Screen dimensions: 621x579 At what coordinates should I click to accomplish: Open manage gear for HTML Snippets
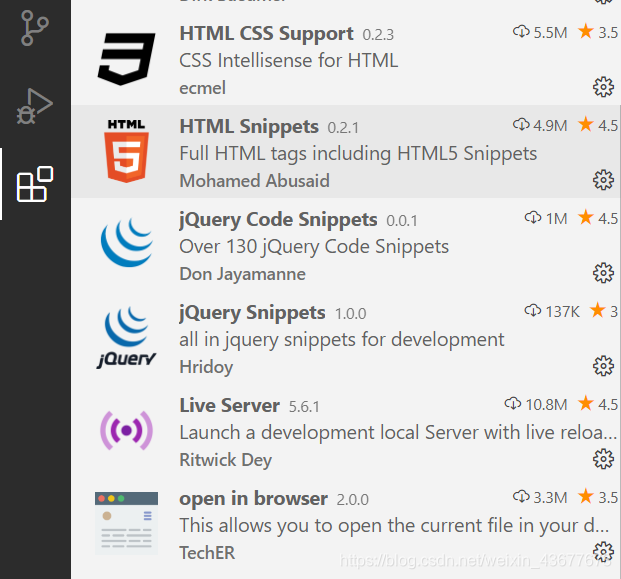[x=603, y=180]
